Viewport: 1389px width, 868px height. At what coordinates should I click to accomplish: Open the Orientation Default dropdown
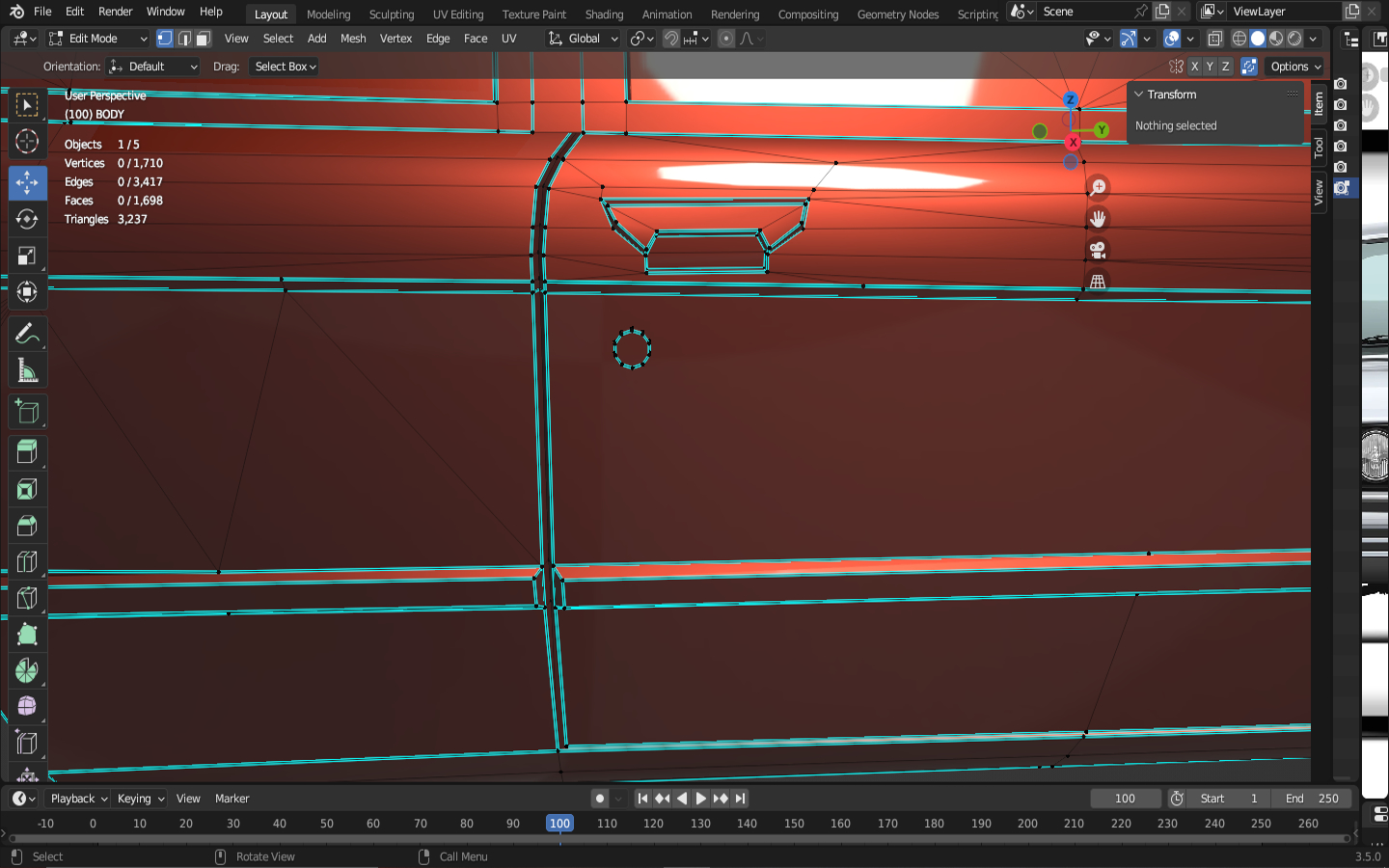(153, 67)
